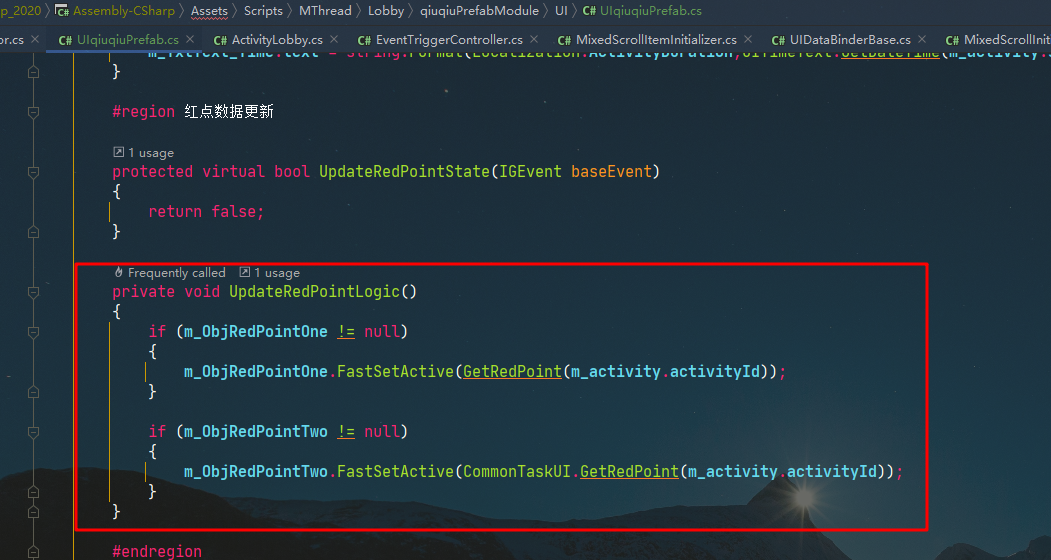Click 'protected' keyword of UpdateRedPointState
This screenshot has height=560, width=1051.
[152, 172]
